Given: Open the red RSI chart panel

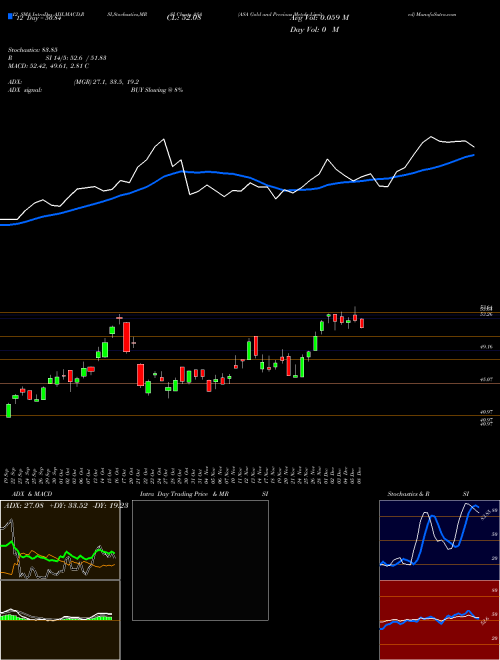Looking at the screenshot, I should click(439, 620).
